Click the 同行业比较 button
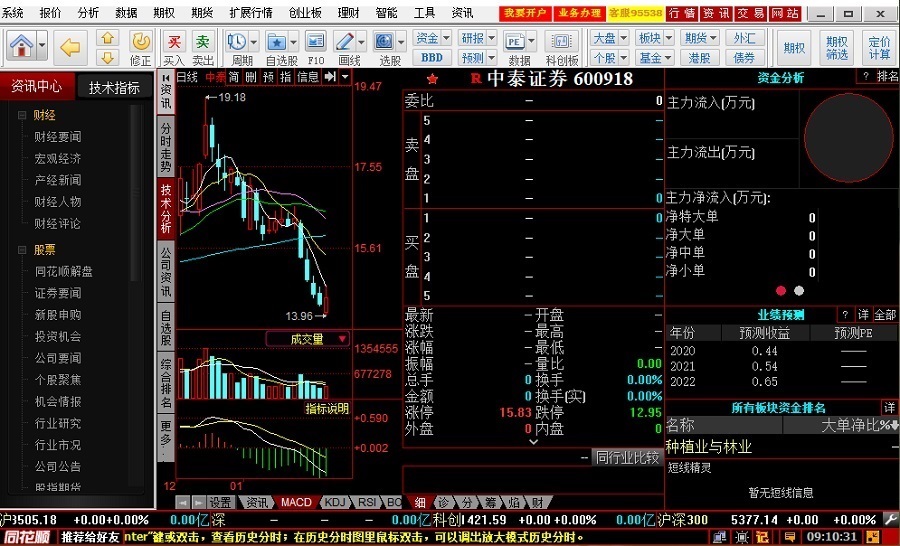The image size is (900, 546). coord(627,458)
